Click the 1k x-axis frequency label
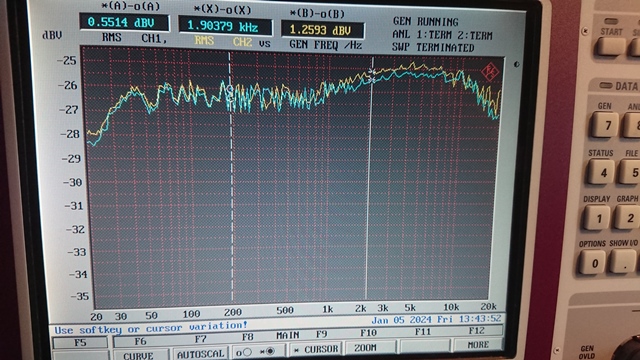640x360 pixels. click(x=327, y=310)
